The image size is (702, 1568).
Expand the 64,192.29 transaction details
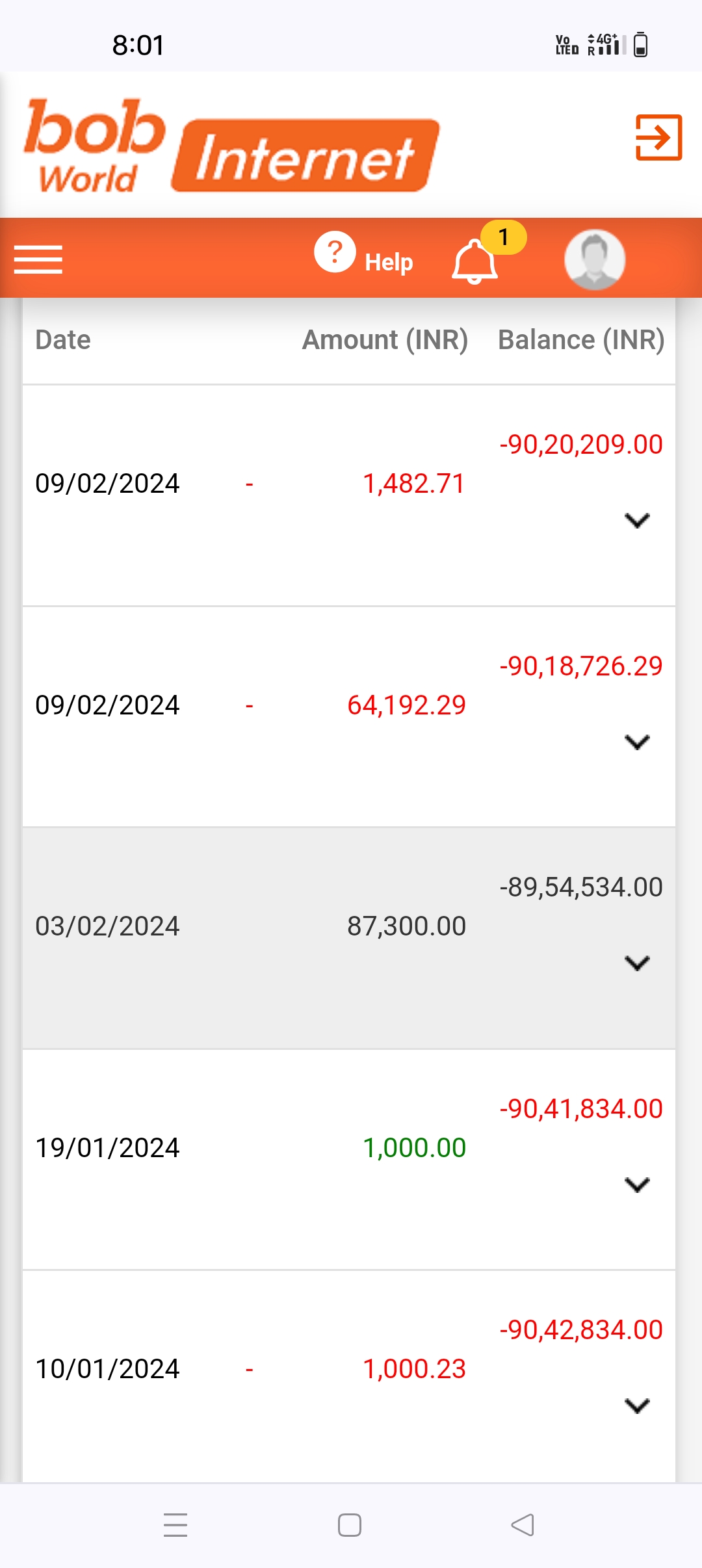coord(637,742)
